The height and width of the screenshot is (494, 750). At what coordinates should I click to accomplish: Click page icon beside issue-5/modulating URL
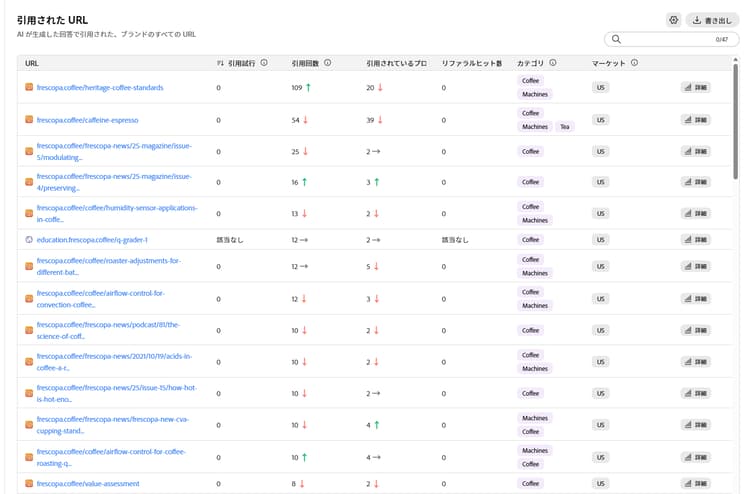point(29,151)
